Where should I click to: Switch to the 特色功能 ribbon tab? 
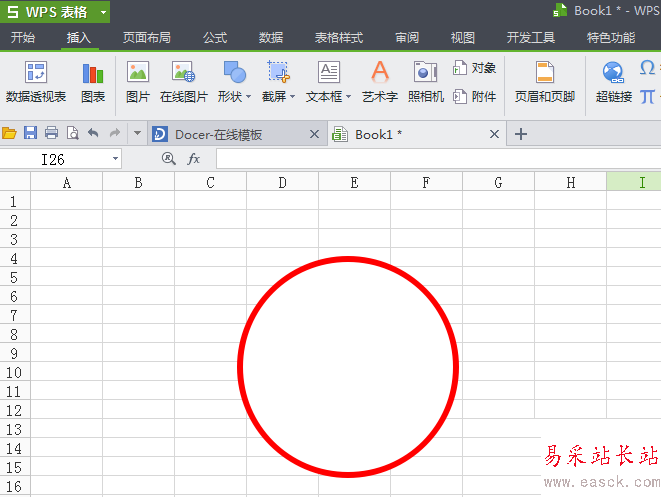(611, 38)
